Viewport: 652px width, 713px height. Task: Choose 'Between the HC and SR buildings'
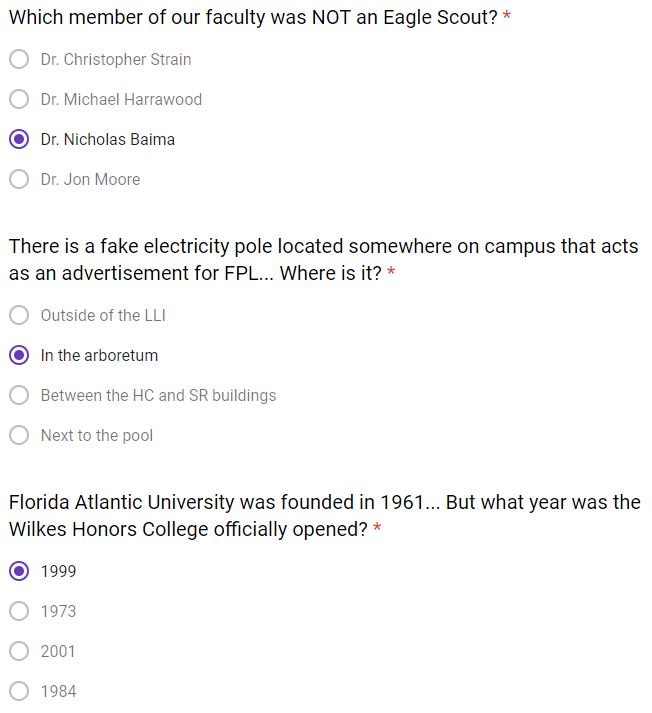(x=19, y=395)
